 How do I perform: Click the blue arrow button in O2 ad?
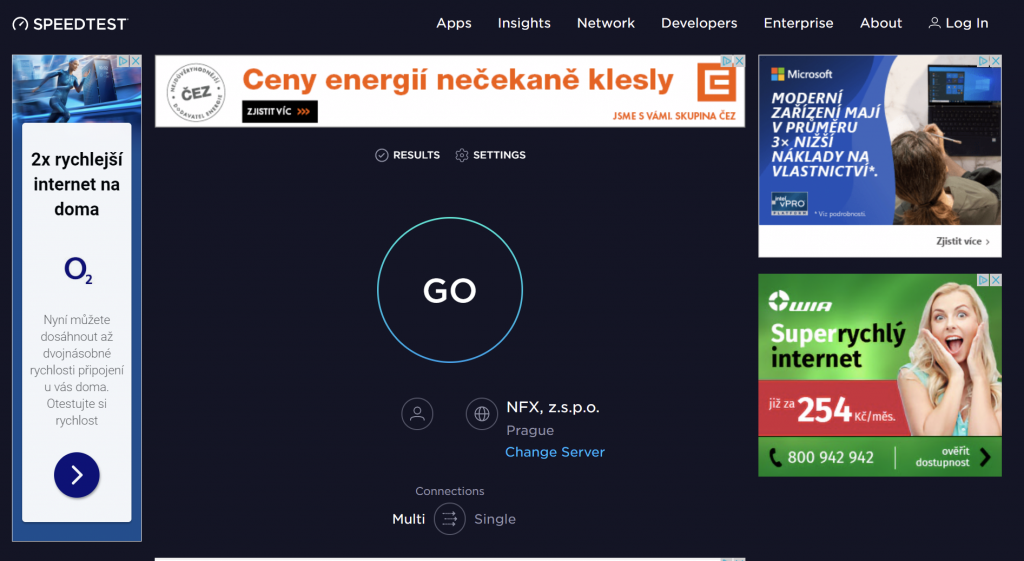pyautogui.click(x=77, y=475)
